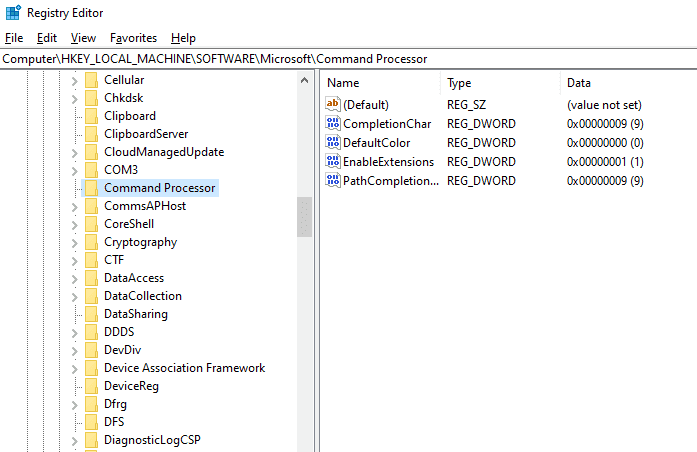Click the Cellular folder icon

pyautogui.click(x=91, y=80)
